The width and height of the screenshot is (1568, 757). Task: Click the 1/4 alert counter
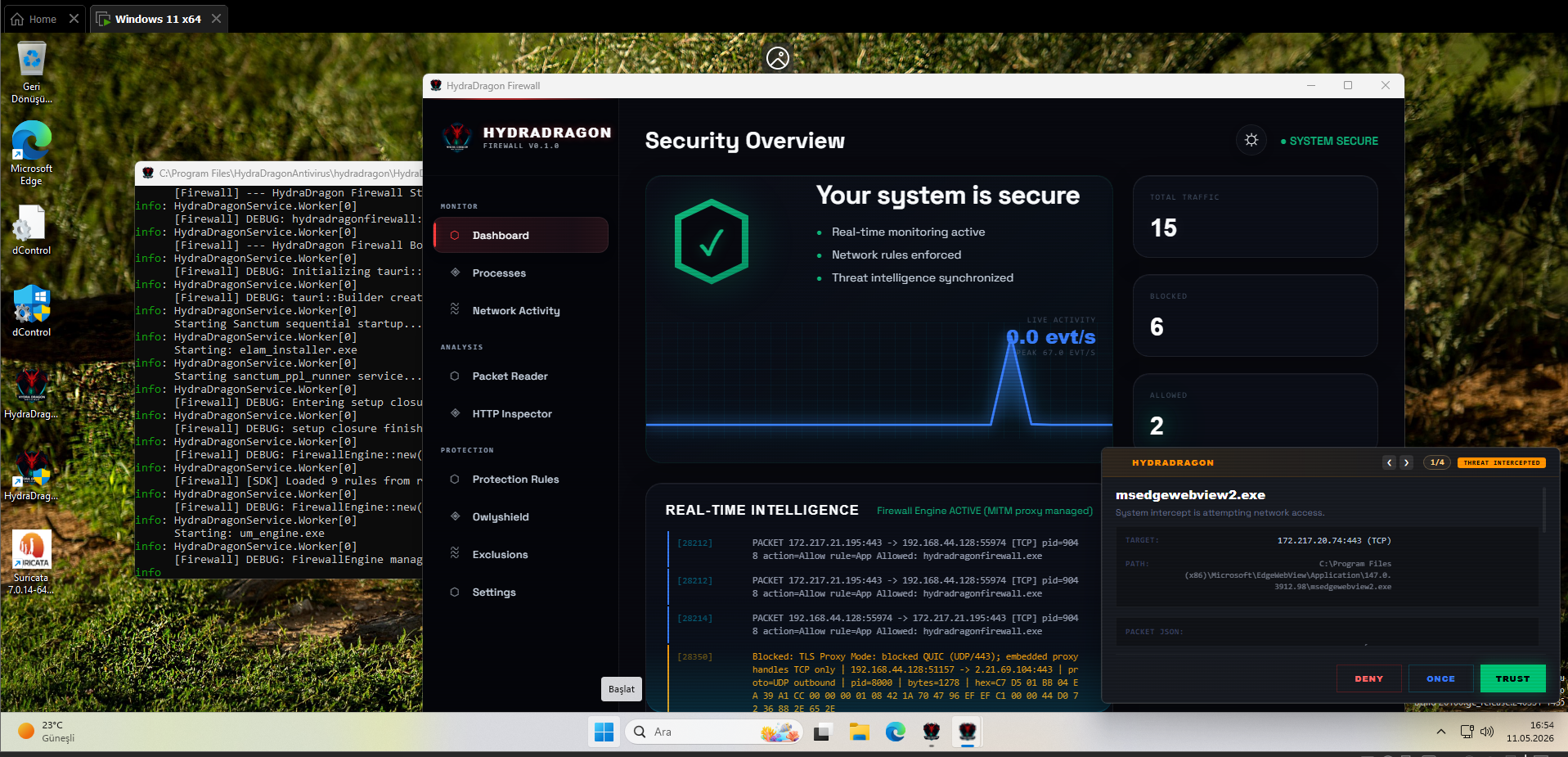[x=1437, y=462]
